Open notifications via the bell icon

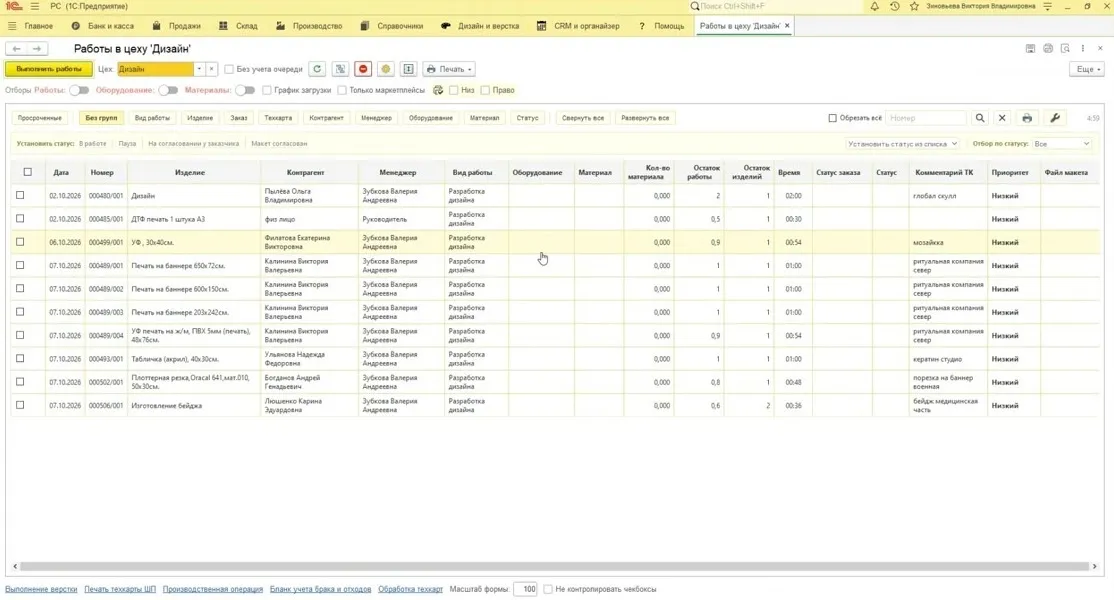point(875,6)
